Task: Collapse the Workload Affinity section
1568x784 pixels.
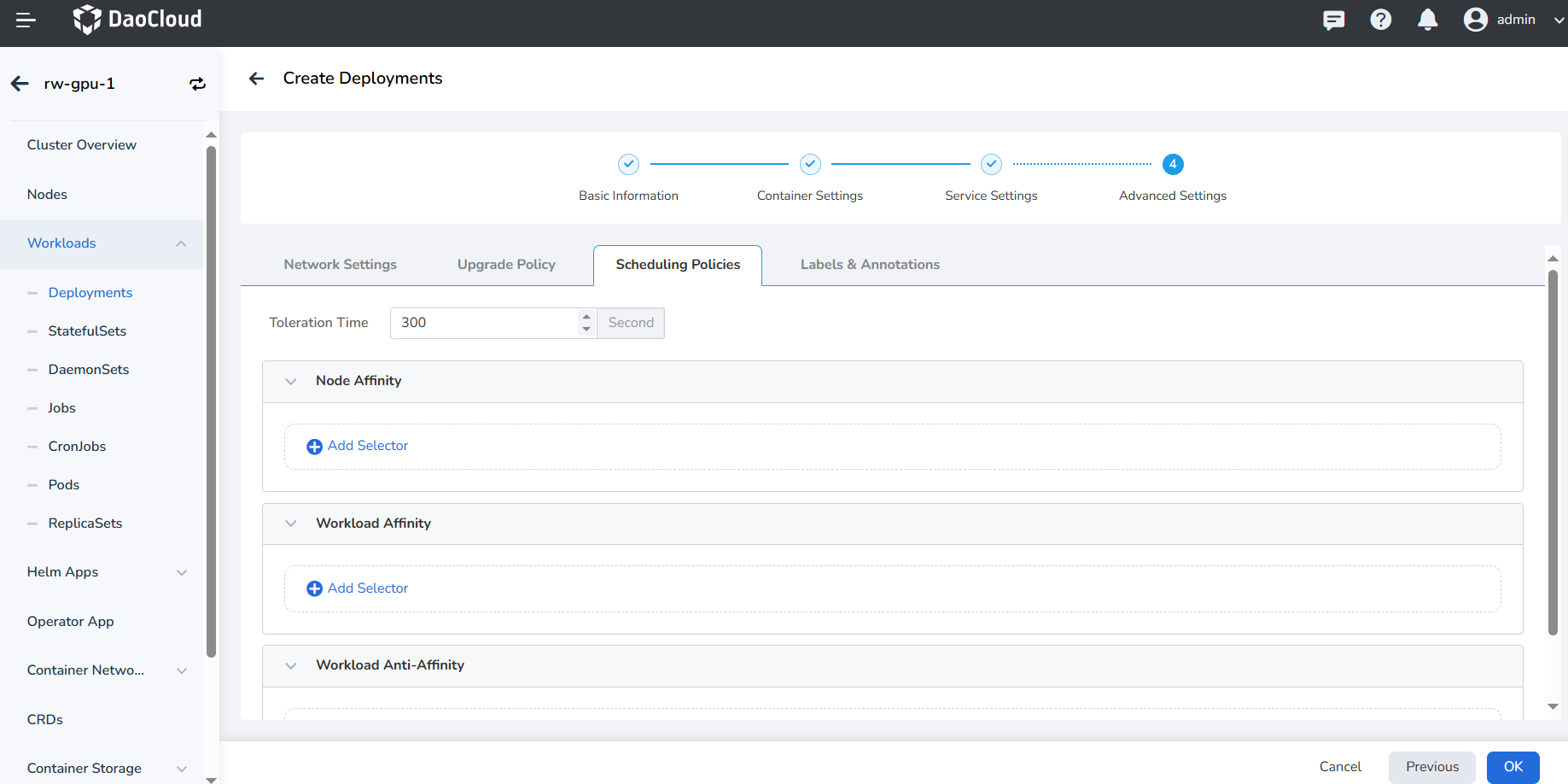Action: [291, 524]
